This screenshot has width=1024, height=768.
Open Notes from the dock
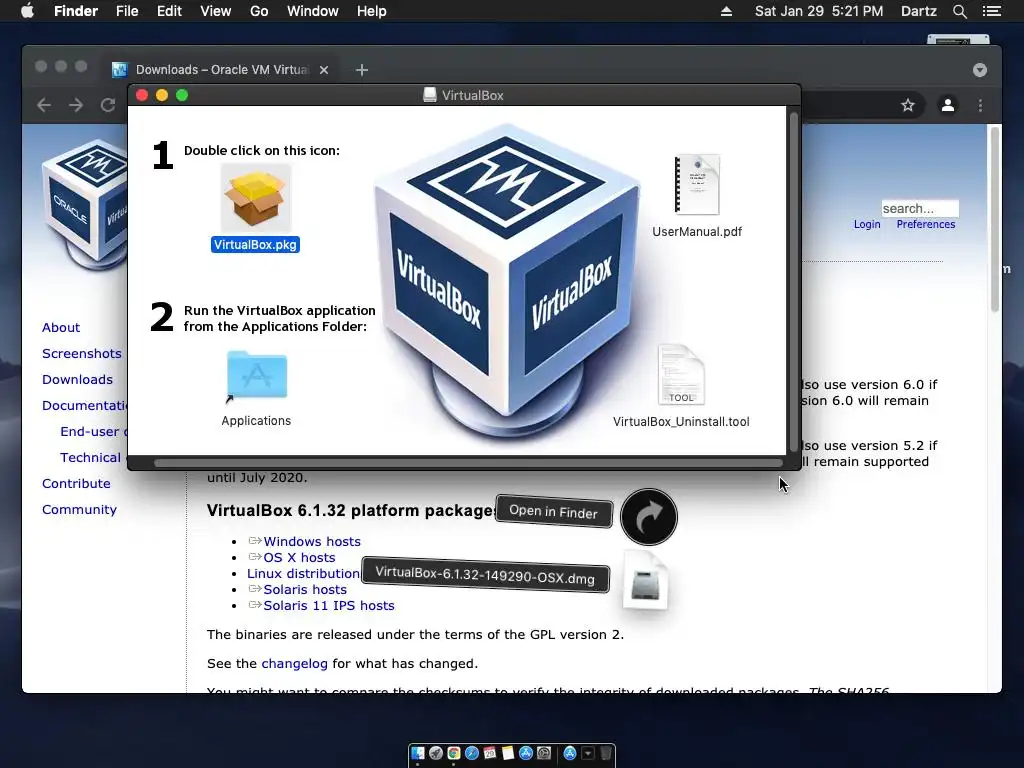(x=508, y=753)
